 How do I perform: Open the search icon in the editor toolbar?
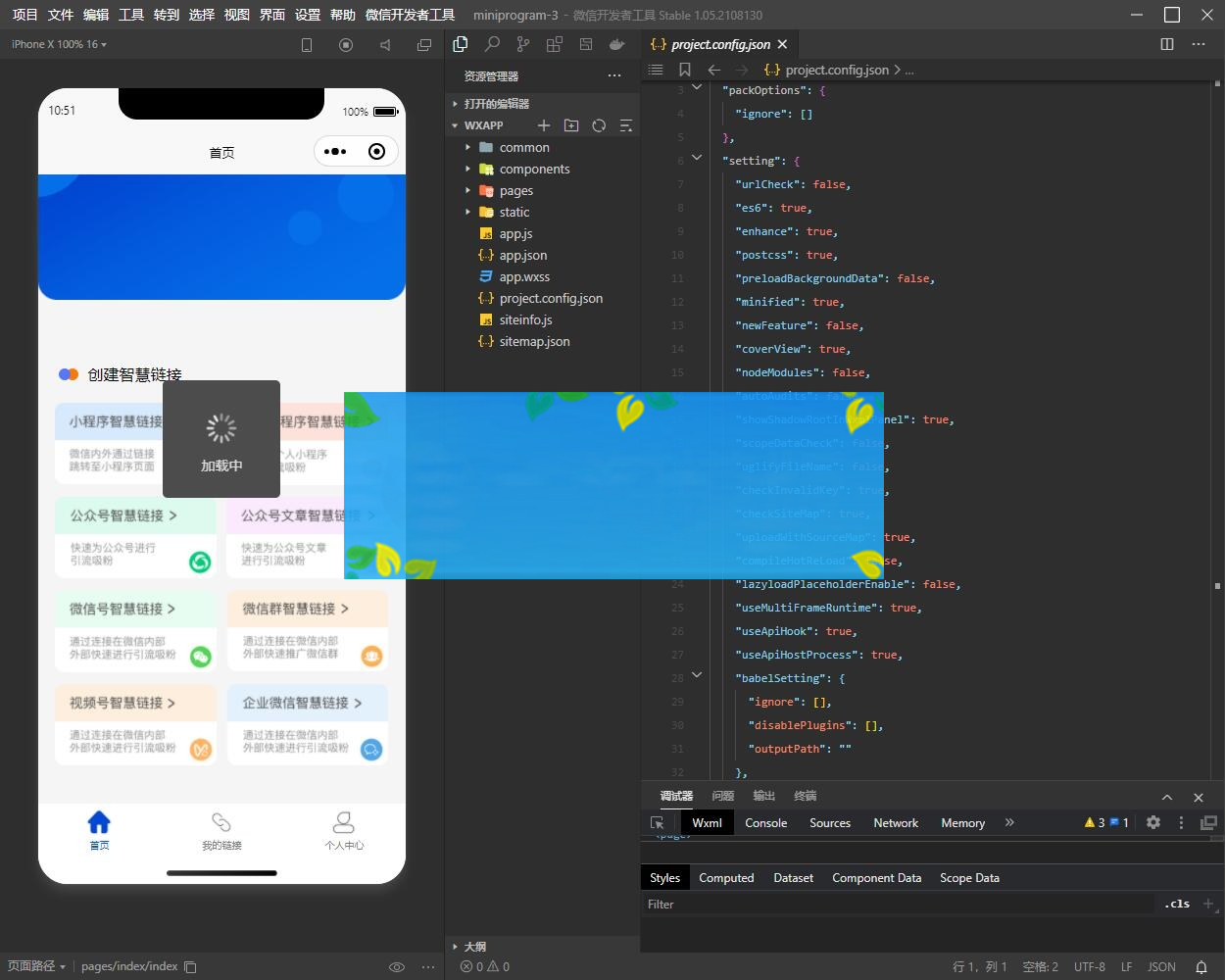pos(492,44)
